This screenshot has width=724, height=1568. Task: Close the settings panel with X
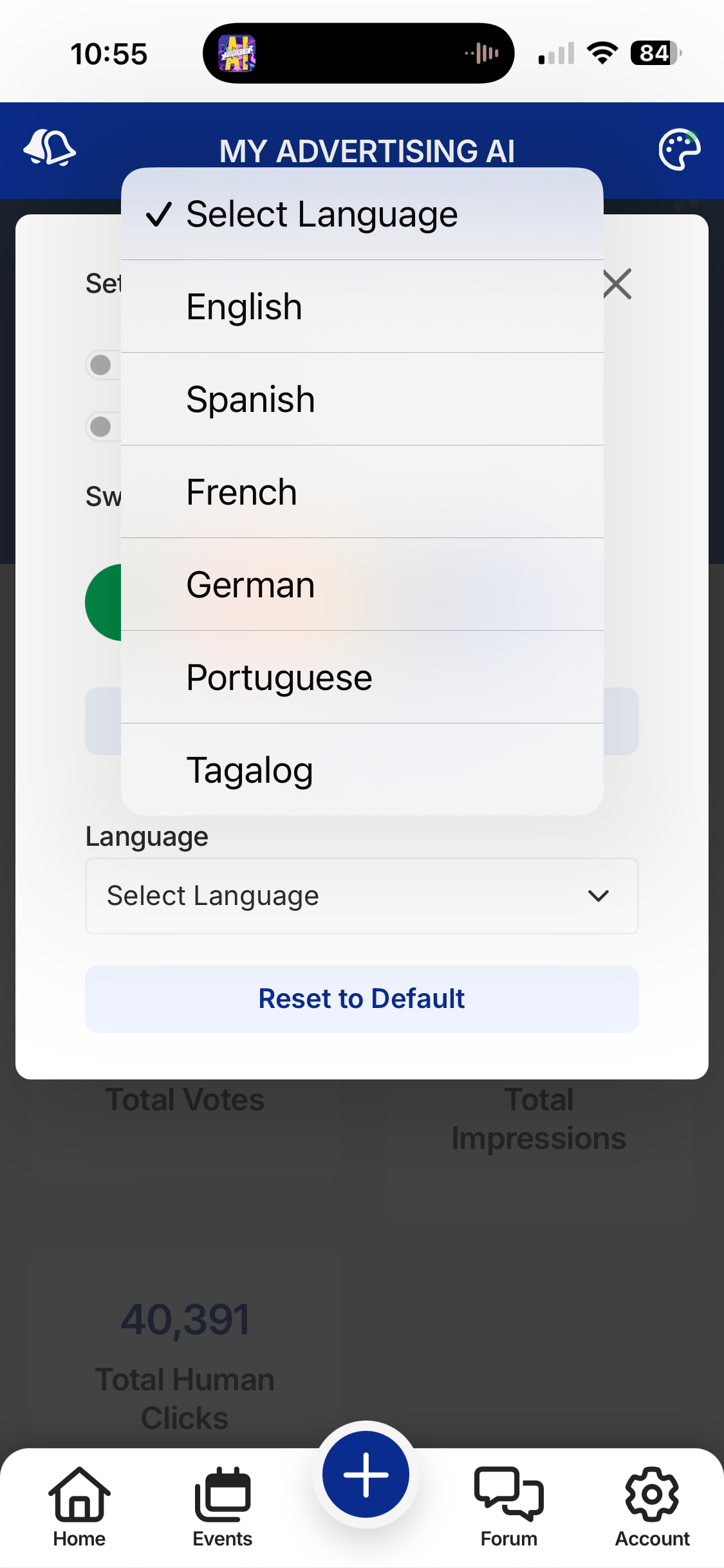617,284
